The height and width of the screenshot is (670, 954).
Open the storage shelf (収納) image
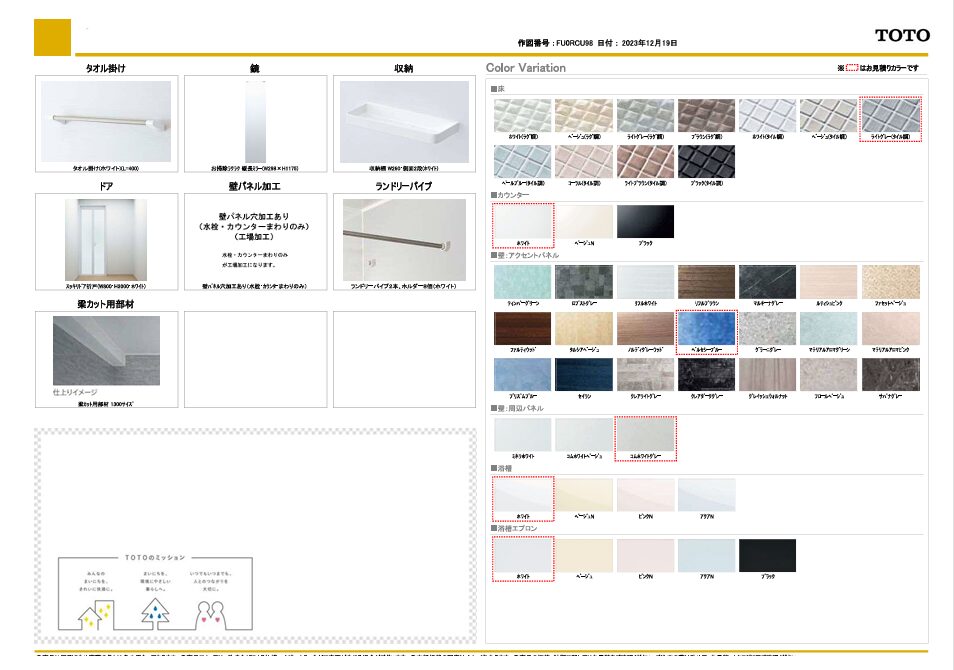click(404, 122)
